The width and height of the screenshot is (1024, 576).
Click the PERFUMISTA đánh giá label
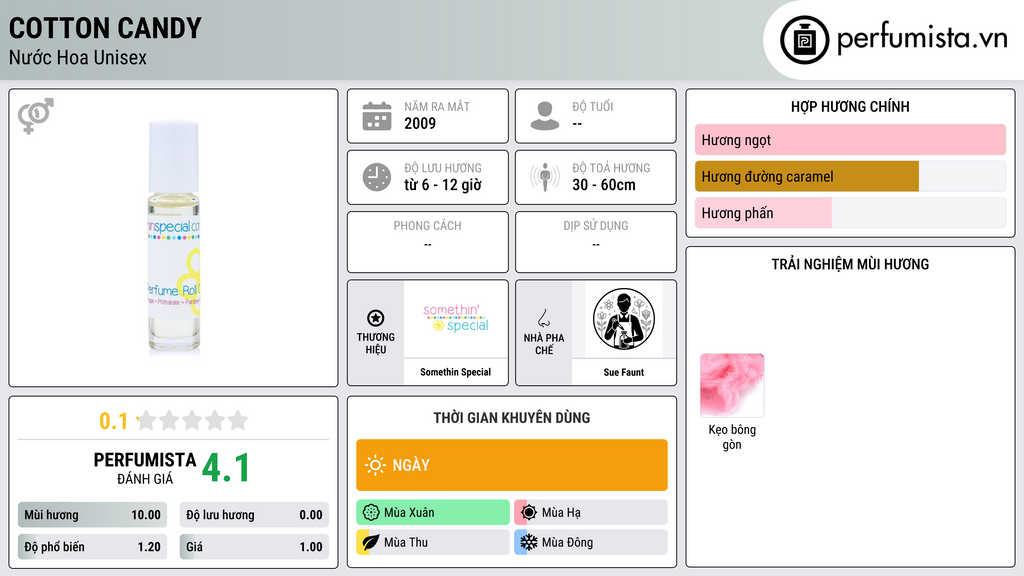[145, 468]
